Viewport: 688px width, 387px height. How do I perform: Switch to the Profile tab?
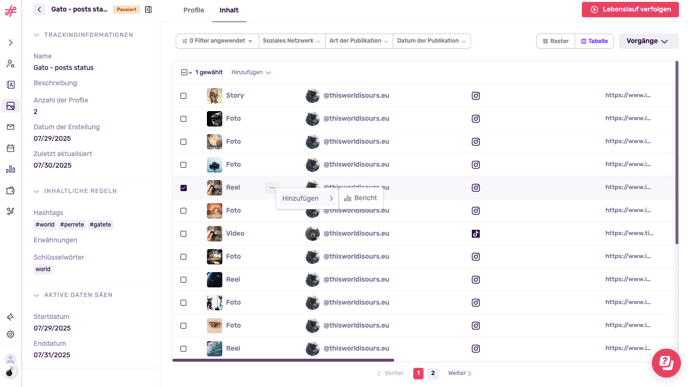194,10
